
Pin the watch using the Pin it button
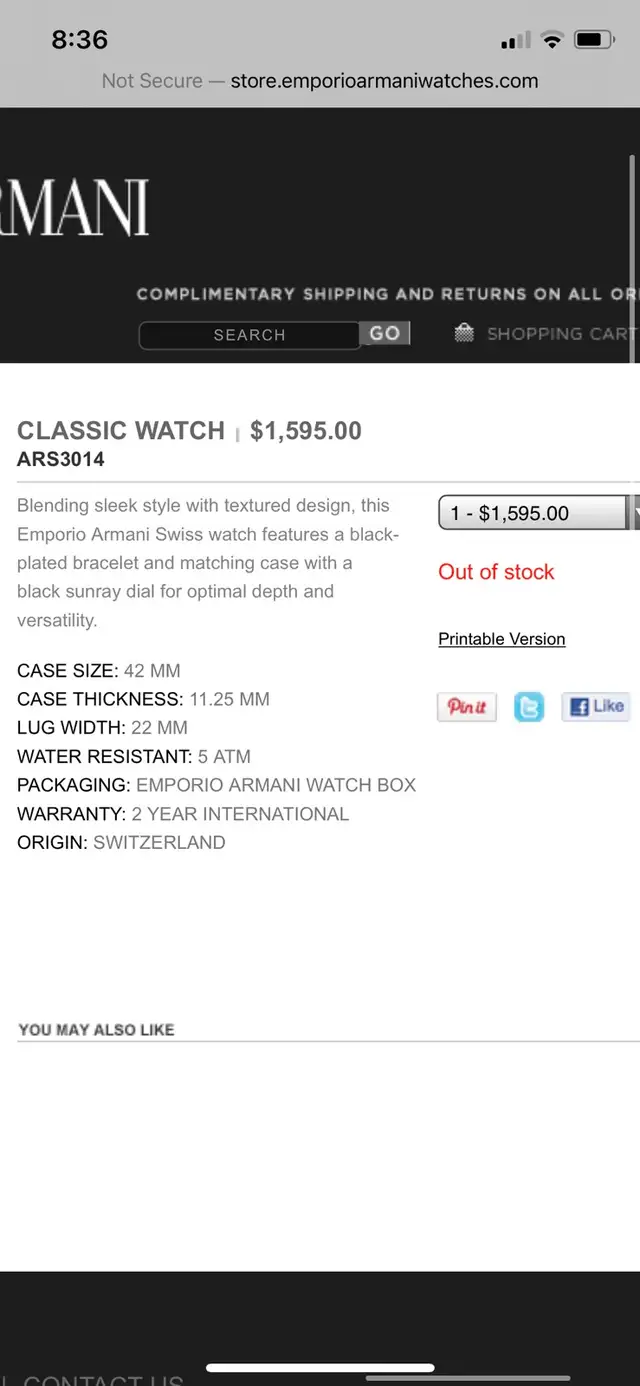(x=466, y=707)
